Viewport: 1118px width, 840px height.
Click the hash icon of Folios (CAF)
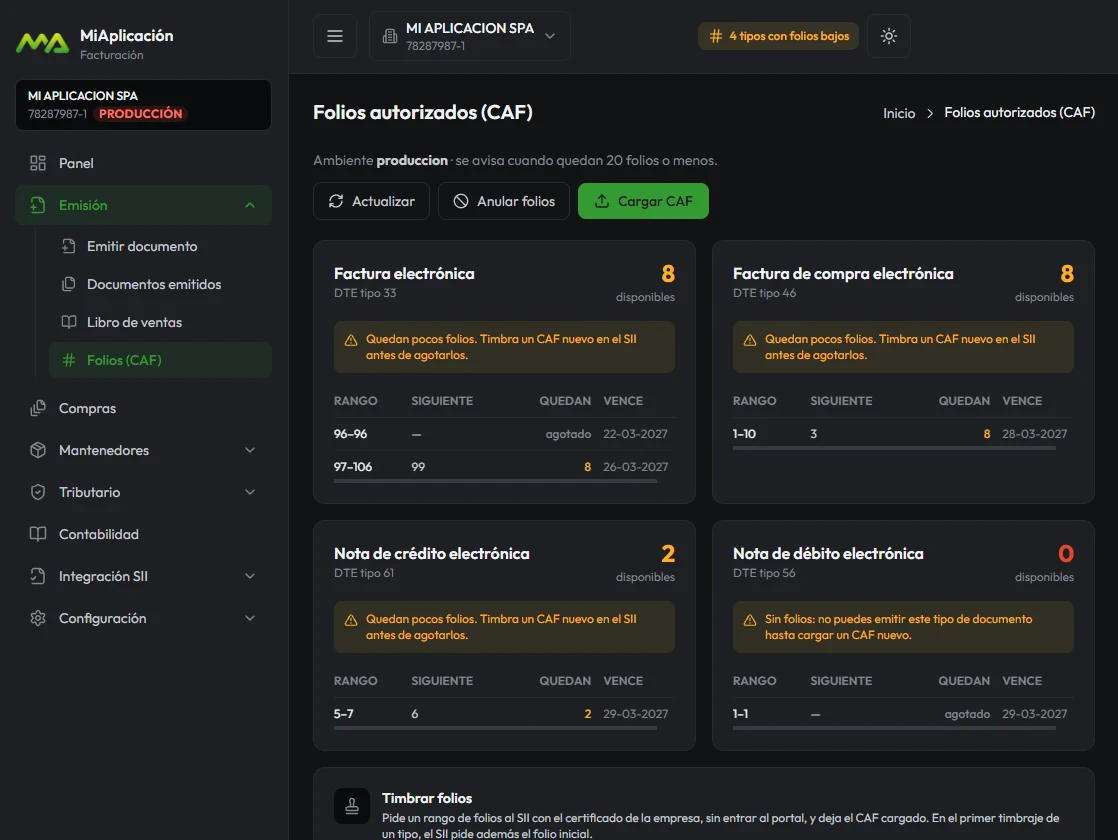[68, 360]
